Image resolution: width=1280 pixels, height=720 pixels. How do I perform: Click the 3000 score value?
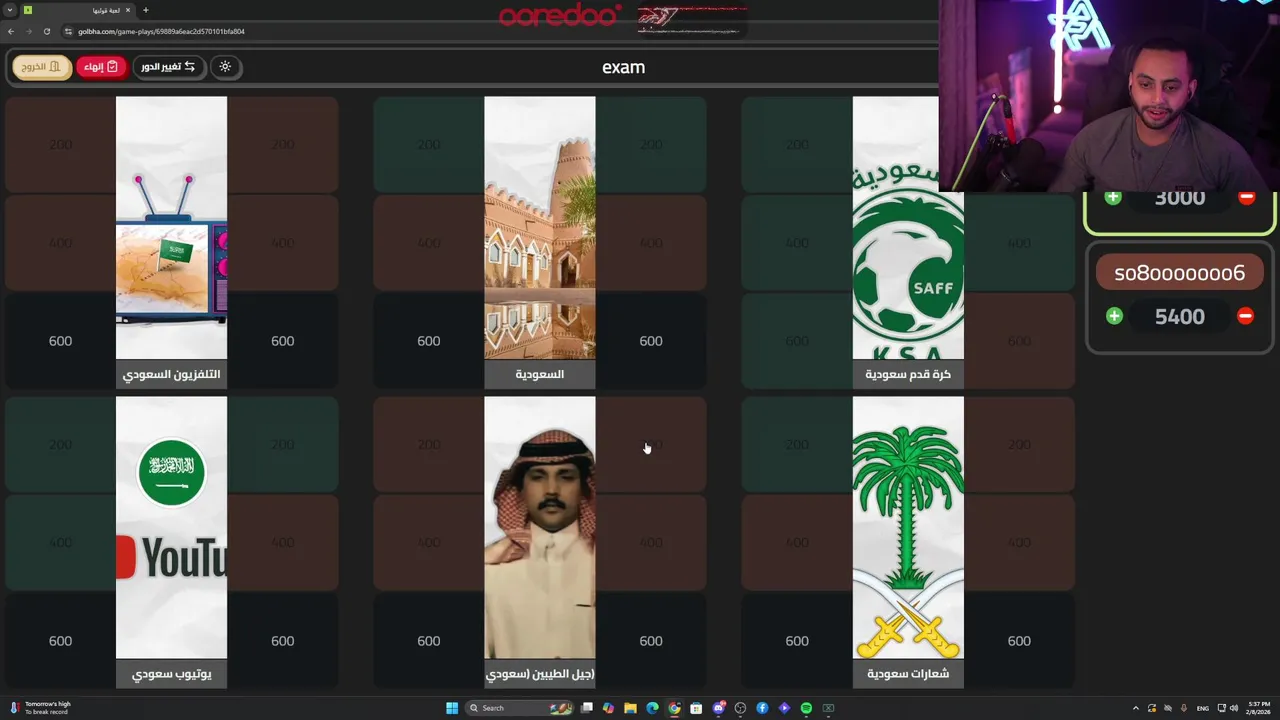click(x=1180, y=197)
